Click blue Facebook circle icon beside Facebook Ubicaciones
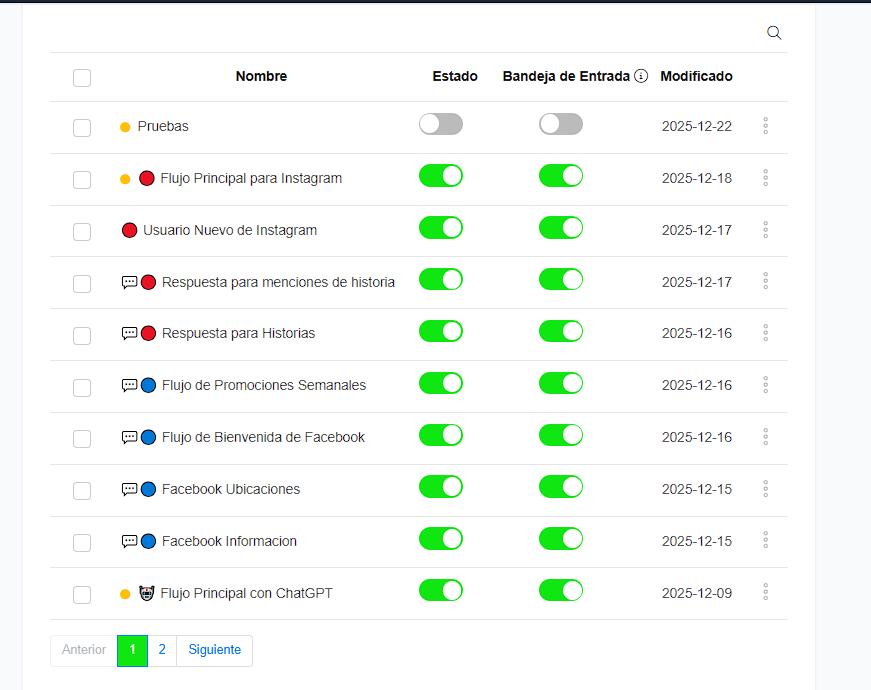The image size is (871, 690). (x=148, y=489)
